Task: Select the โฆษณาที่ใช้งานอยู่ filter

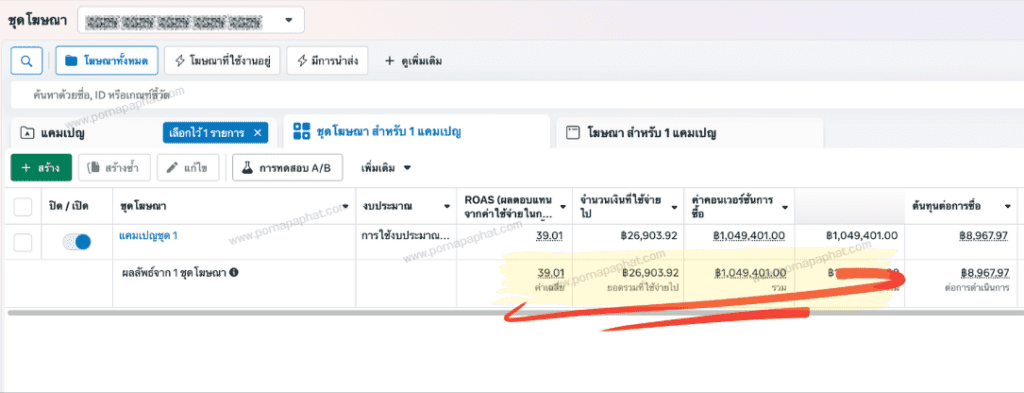Action: point(222,61)
